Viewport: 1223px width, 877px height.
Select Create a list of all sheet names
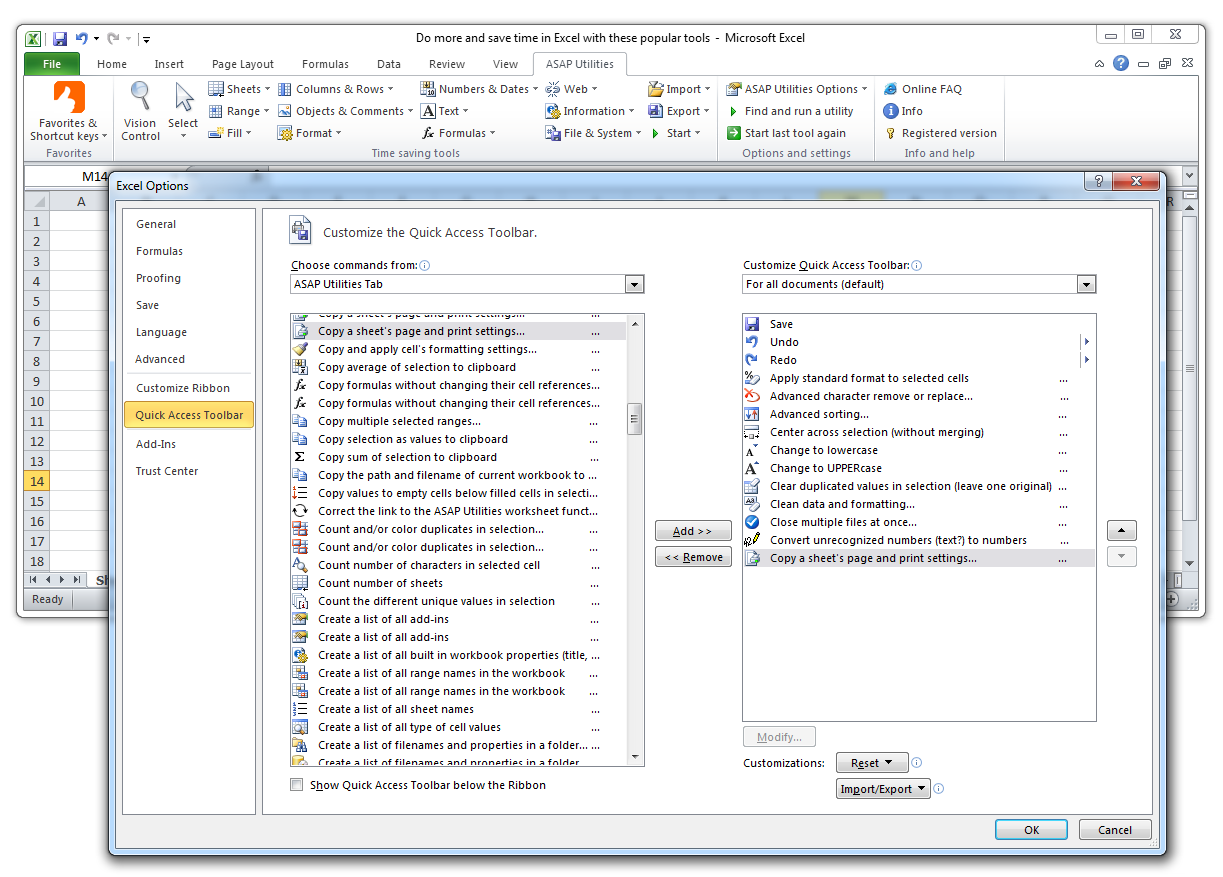458,709
